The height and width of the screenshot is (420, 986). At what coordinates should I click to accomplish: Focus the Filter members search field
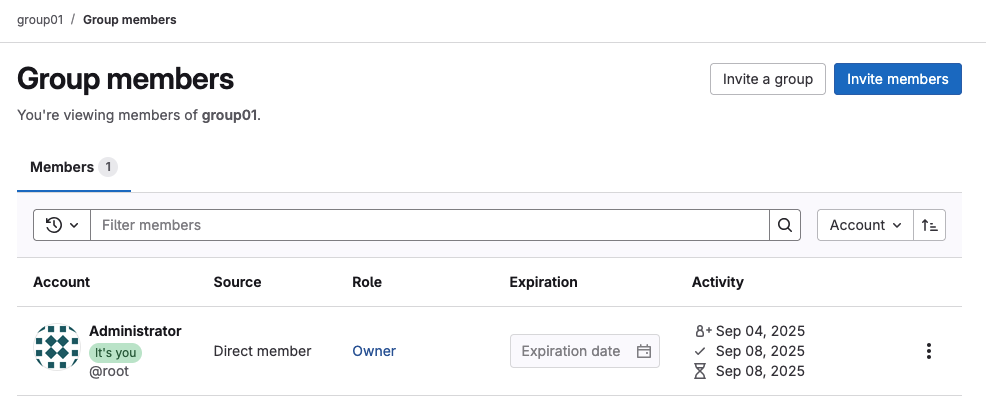[430, 225]
